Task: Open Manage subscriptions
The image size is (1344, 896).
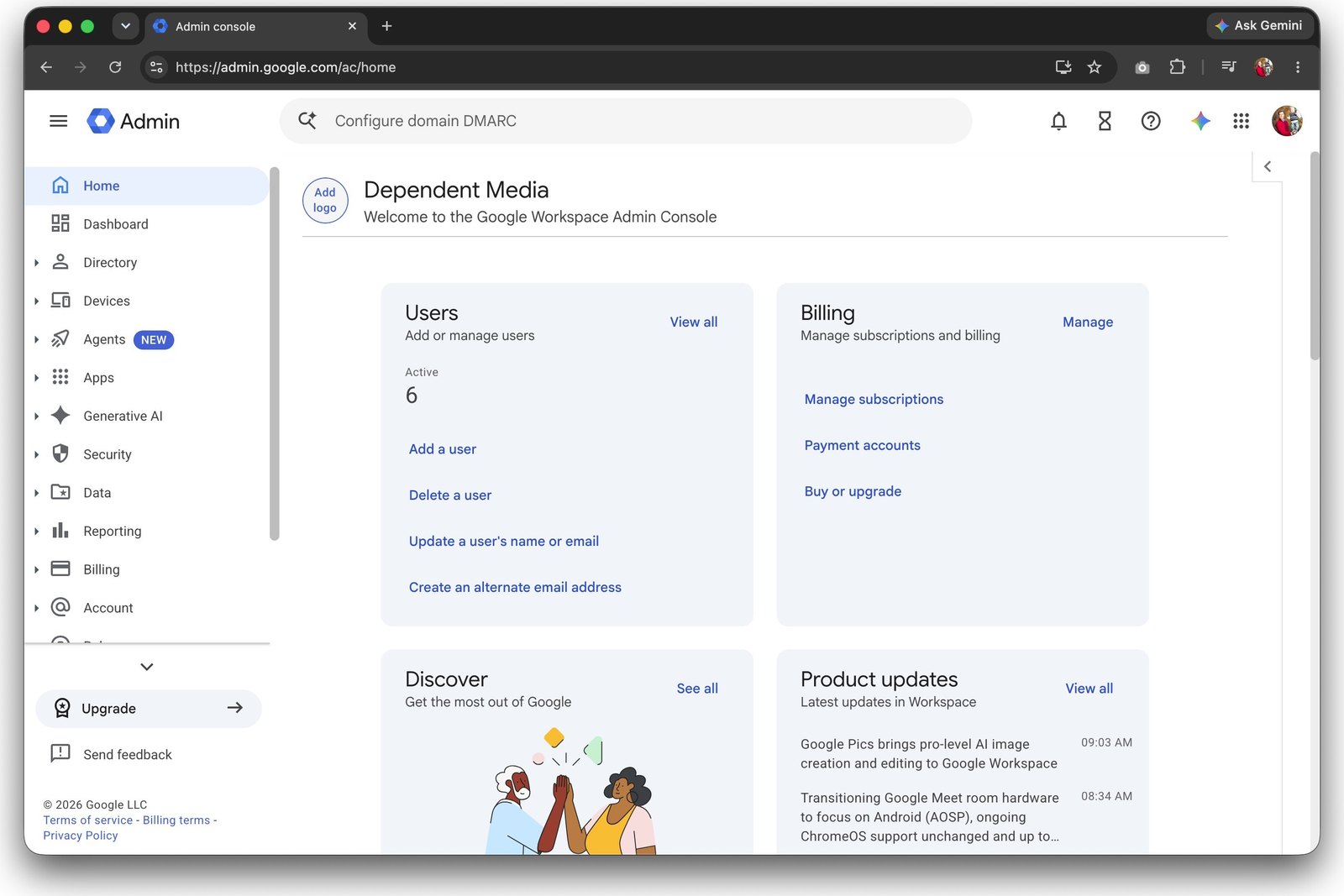Action: tap(874, 400)
